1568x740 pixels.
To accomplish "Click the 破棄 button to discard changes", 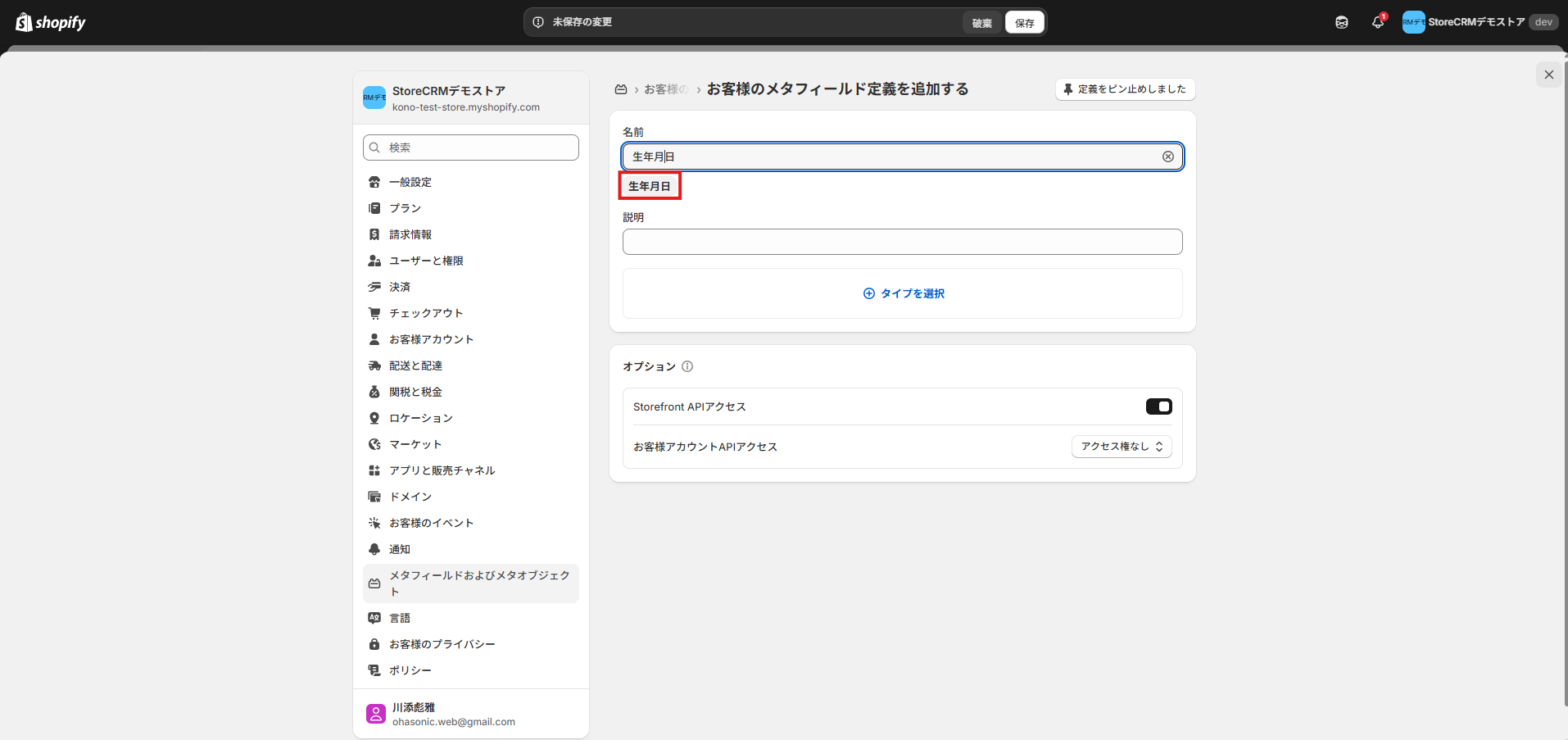I will (981, 23).
